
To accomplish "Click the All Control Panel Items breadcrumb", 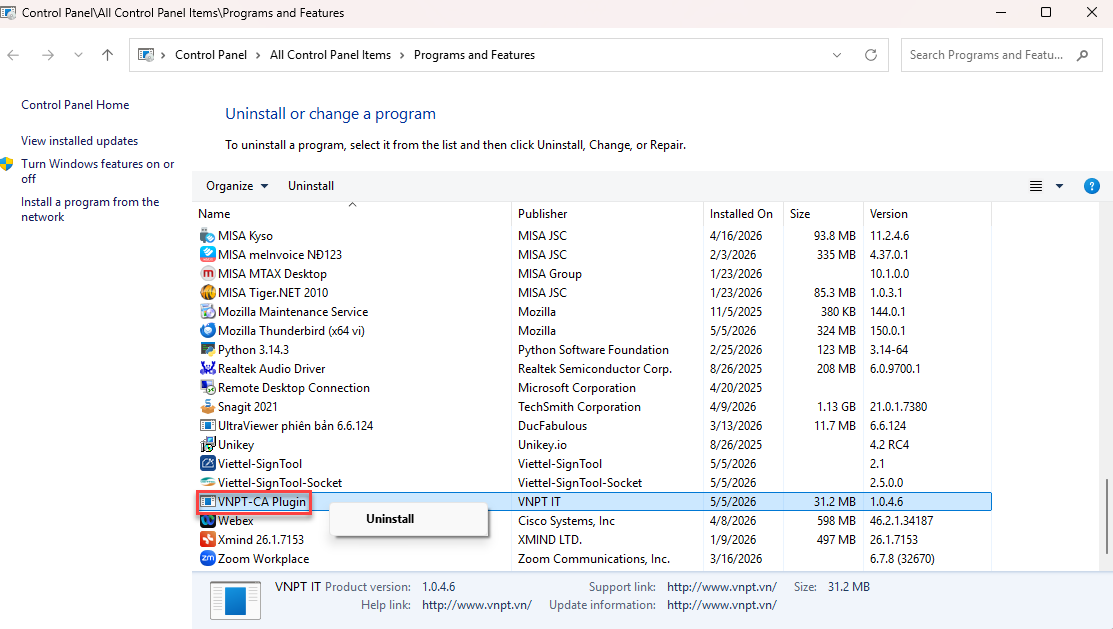I will point(330,55).
